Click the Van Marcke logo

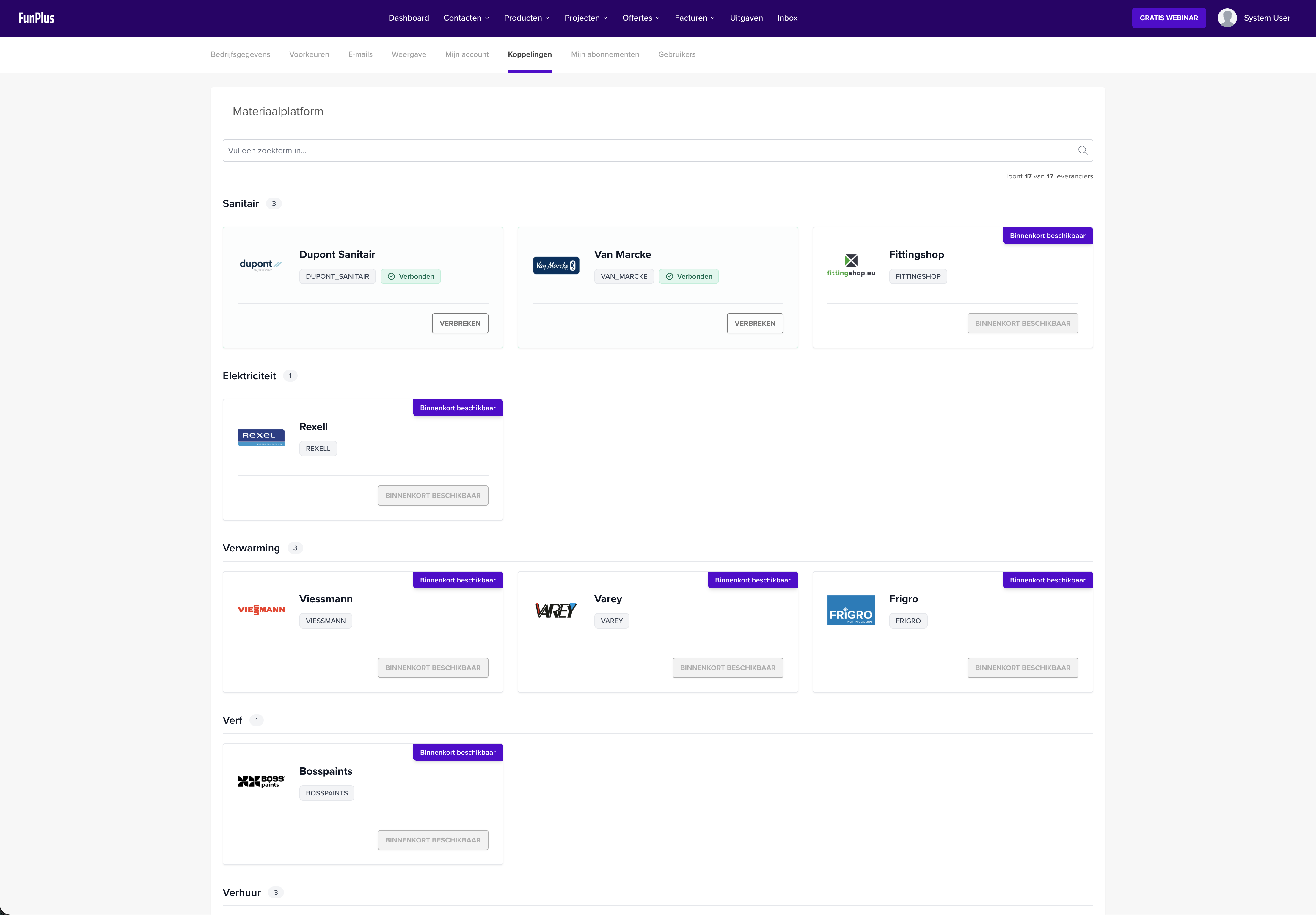(x=556, y=265)
